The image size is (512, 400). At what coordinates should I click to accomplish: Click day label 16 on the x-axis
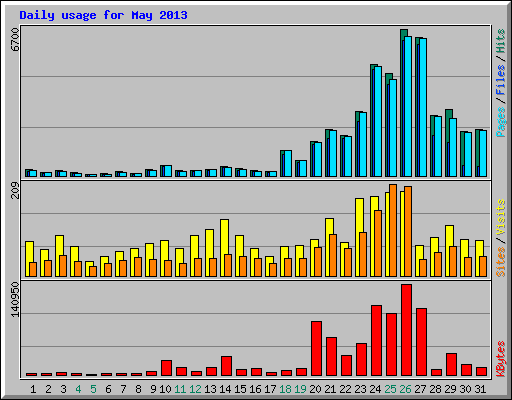point(255,389)
